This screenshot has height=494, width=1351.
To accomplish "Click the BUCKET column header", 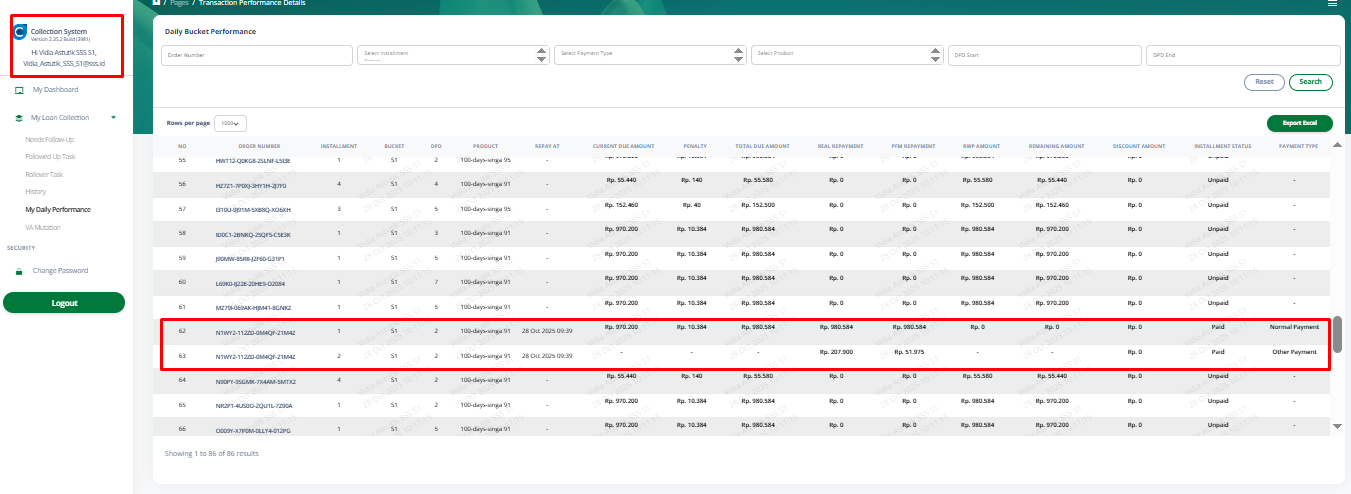I will [x=394, y=146].
